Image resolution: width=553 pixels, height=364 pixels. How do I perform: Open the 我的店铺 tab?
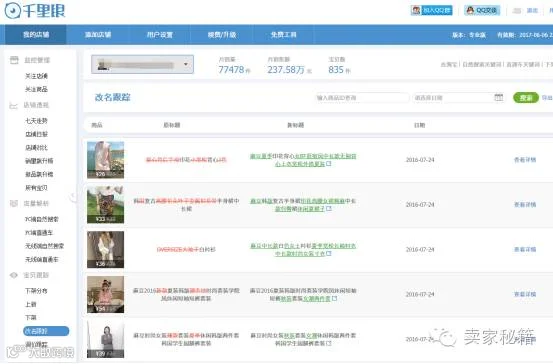[36, 35]
